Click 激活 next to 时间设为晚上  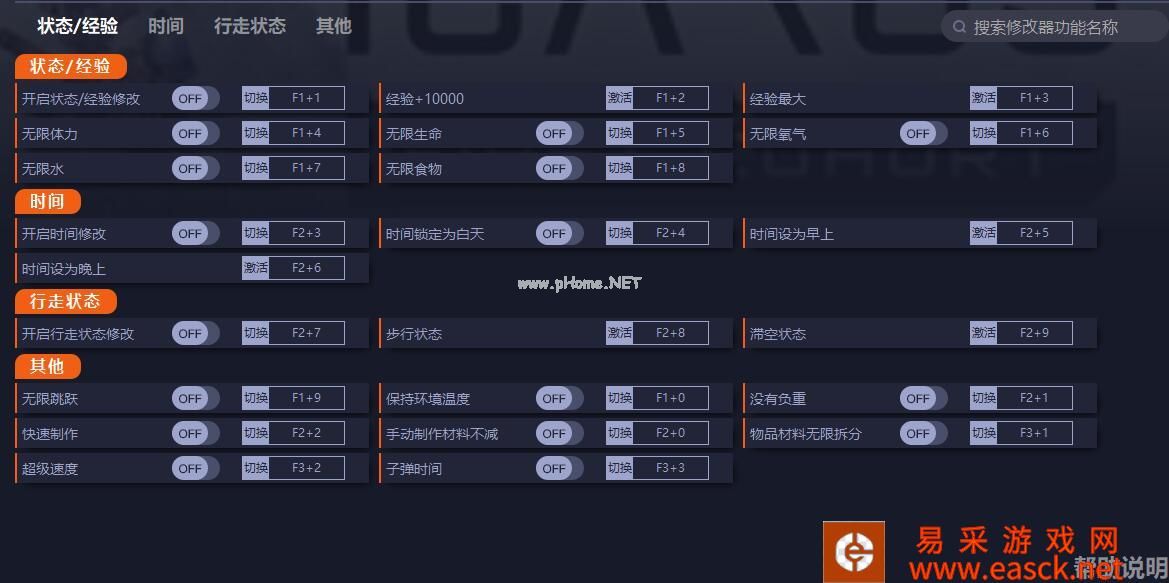(256, 268)
